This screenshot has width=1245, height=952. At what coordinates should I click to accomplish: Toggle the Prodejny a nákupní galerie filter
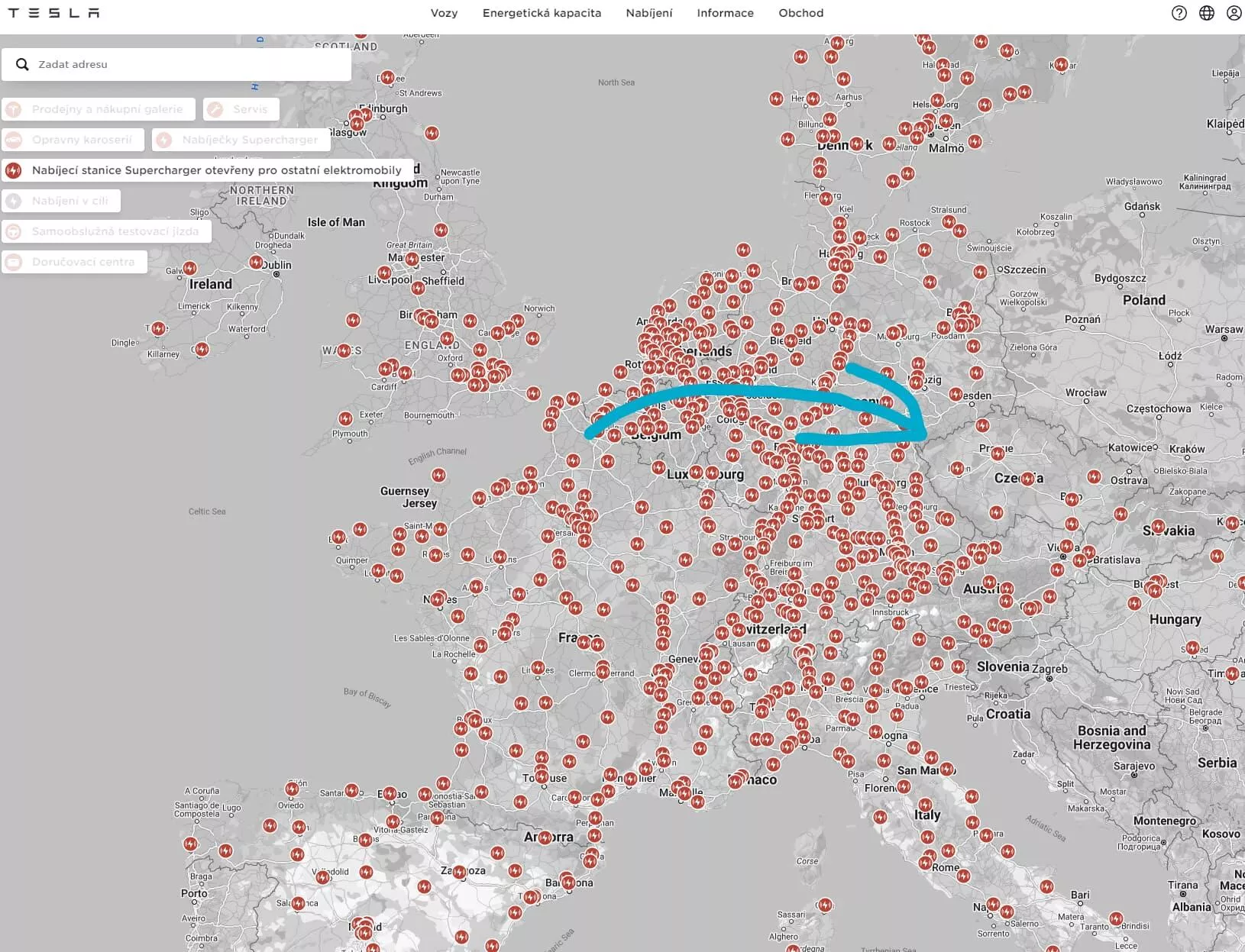click(99, 109)
